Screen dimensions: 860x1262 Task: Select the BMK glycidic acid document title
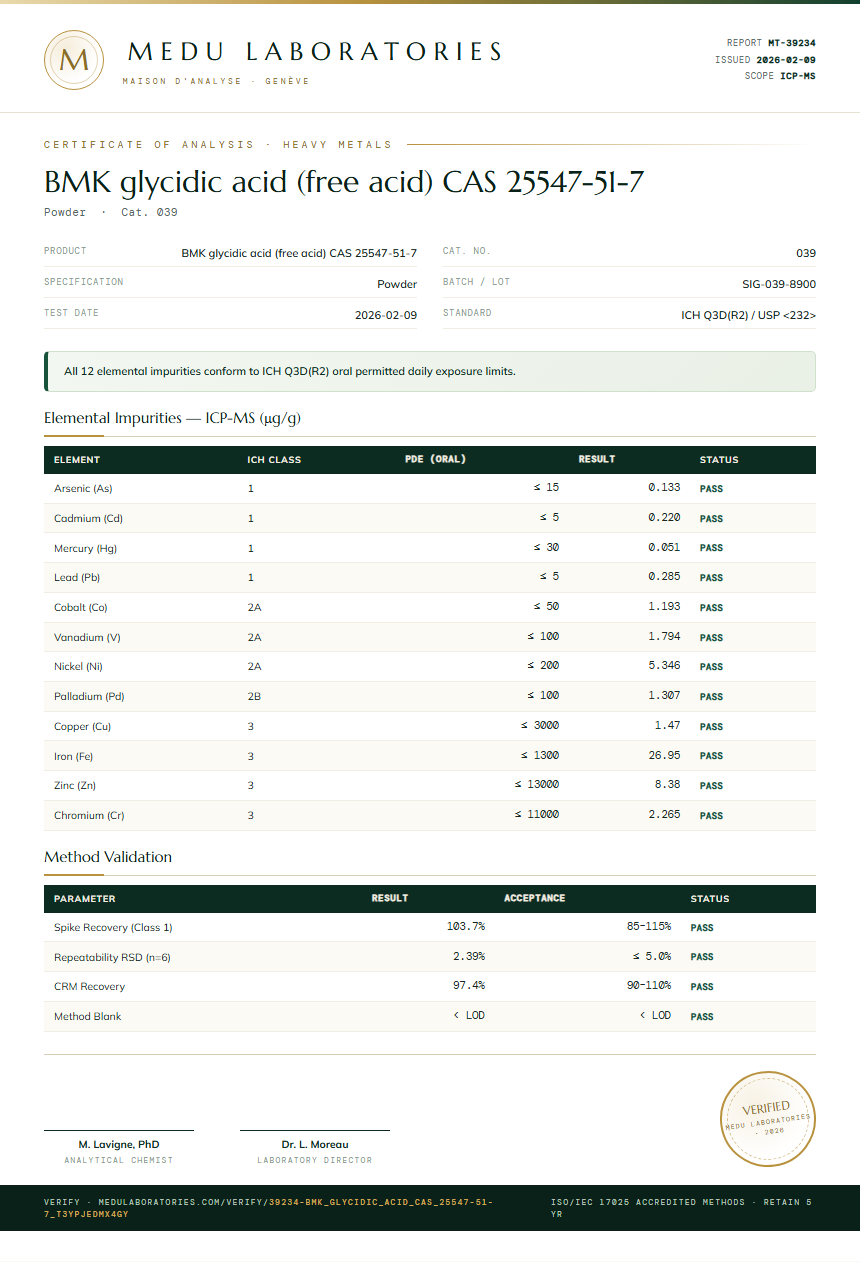[x=344, y=183]
